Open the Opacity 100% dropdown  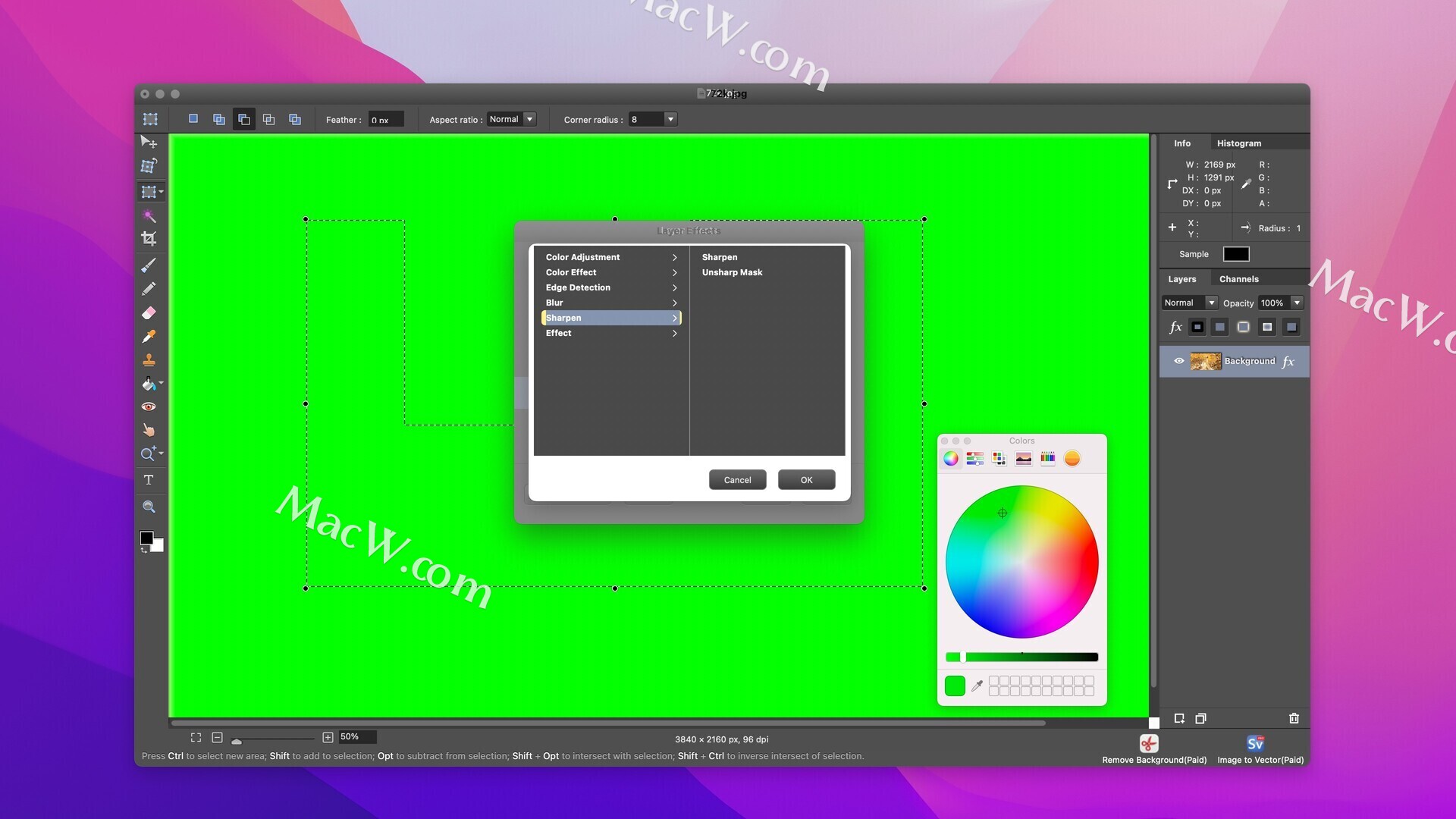pos(1280,303)
